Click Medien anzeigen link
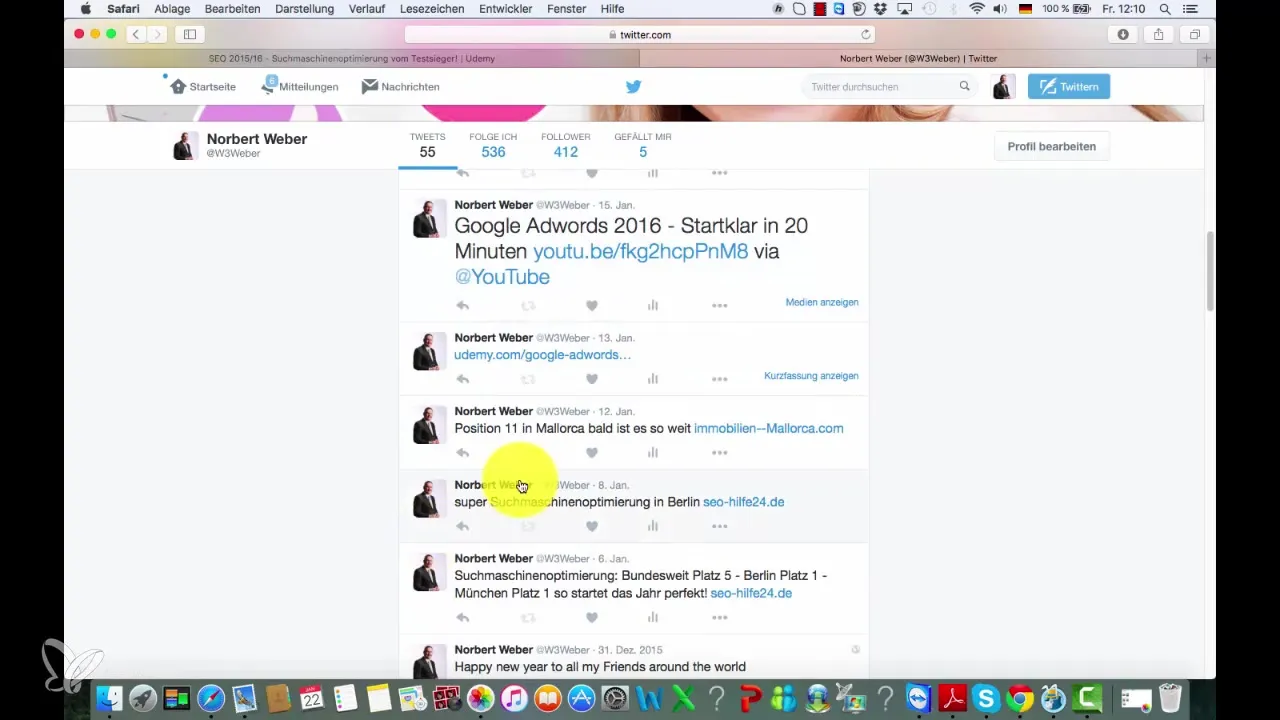 (822, 302)
